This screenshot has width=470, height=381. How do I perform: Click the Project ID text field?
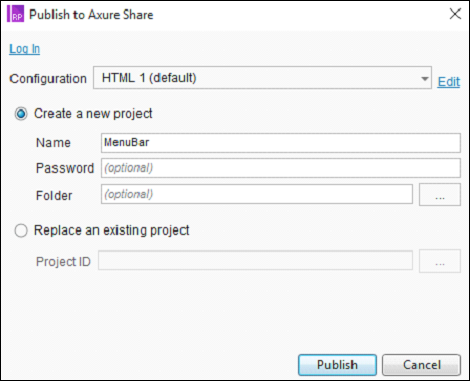[x=255, y=260]
